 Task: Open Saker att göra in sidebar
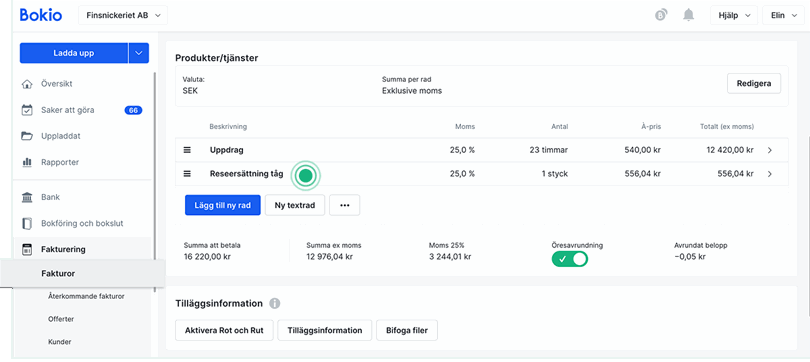point(68,110)
